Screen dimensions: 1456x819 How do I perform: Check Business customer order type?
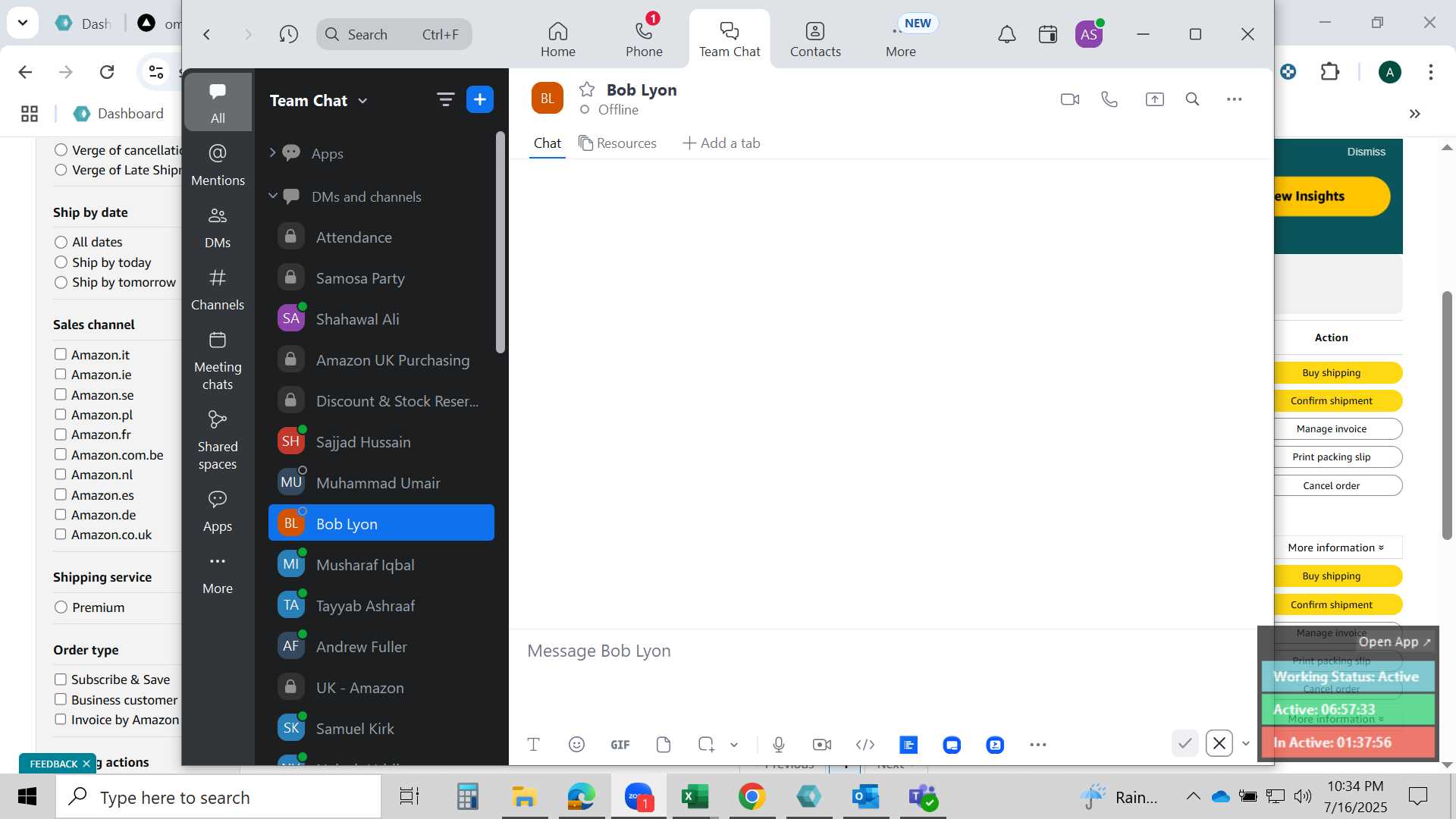tap(61, 699)
